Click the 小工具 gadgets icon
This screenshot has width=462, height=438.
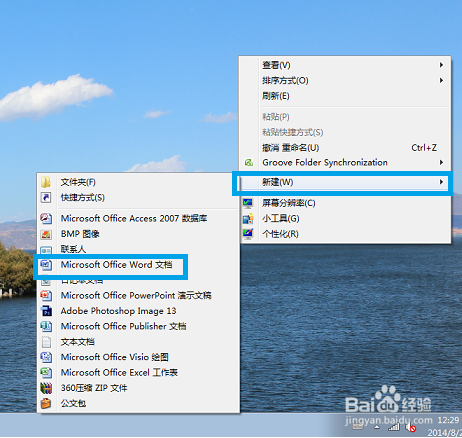(x=248, y=219)
